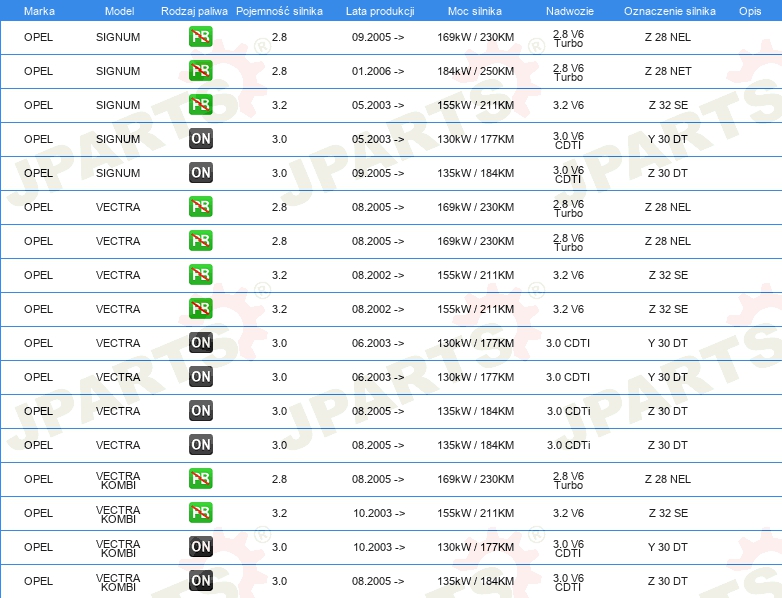Image resolution: width=782 pixels, height=598 pixels.
Task: Click 10.2003 -> in the VECTRA KOMBI Z 32 SE row
Action: [379, 513]
